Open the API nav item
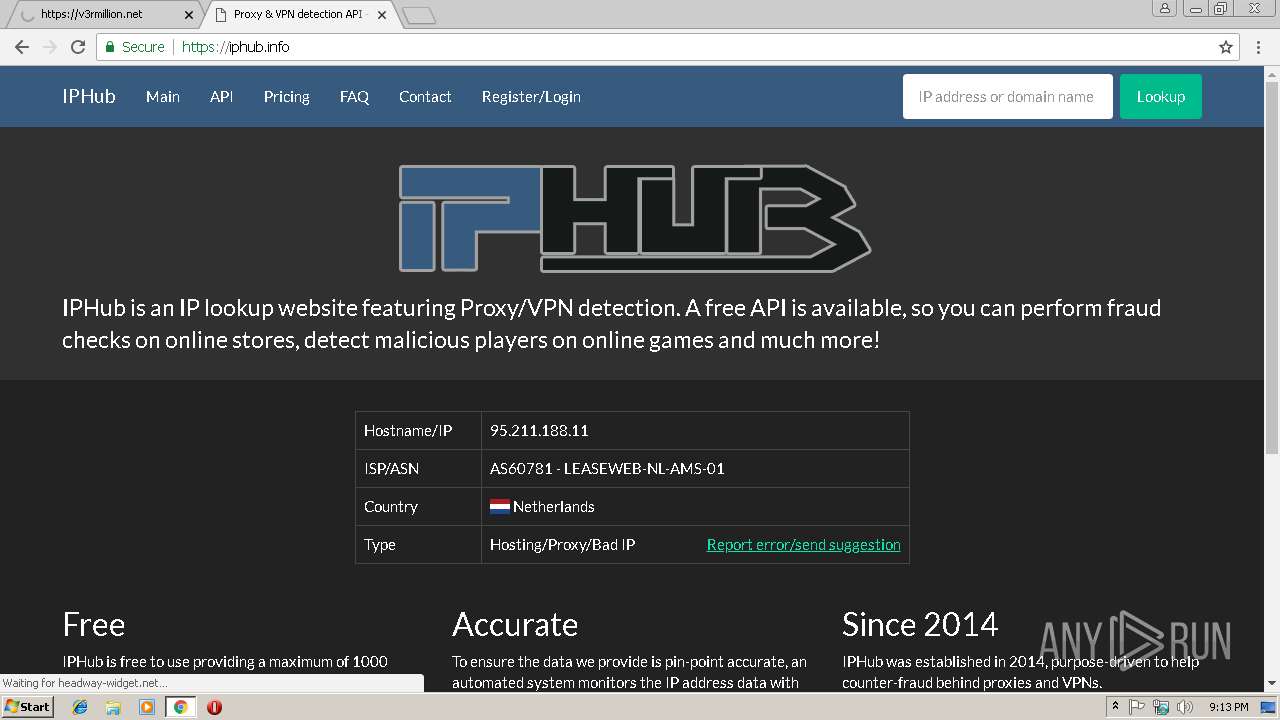Image resolution: width=1280 pixels, height=720 pixels. tap(221, 97)
